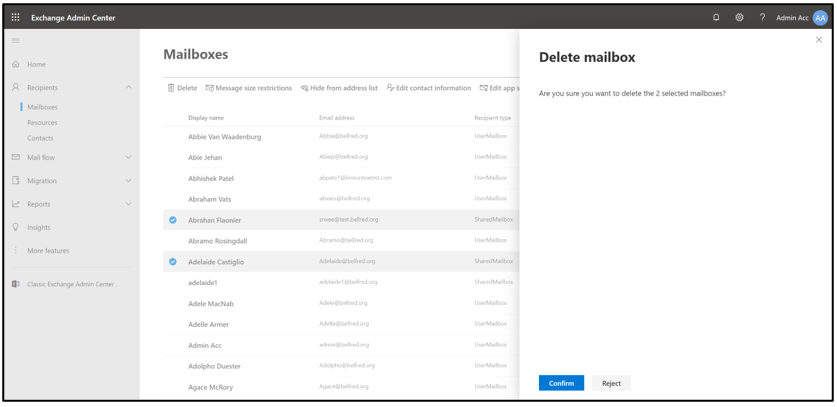Image resolution: width=837 pixels, height=407 pixels.
Task: Select Adolpho Duester row
Action: (x=341, y=366)
